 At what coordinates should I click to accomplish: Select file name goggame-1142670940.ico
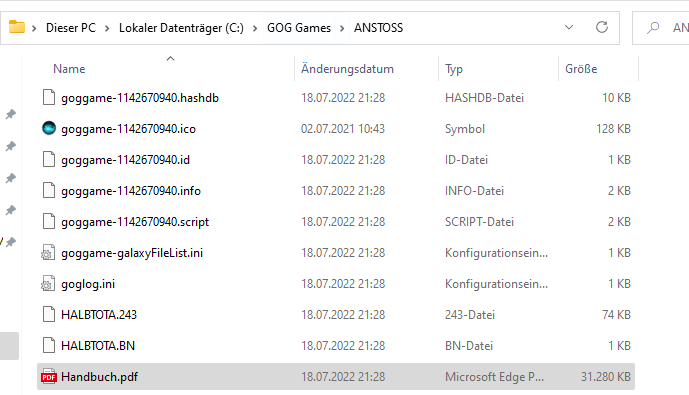128,129
